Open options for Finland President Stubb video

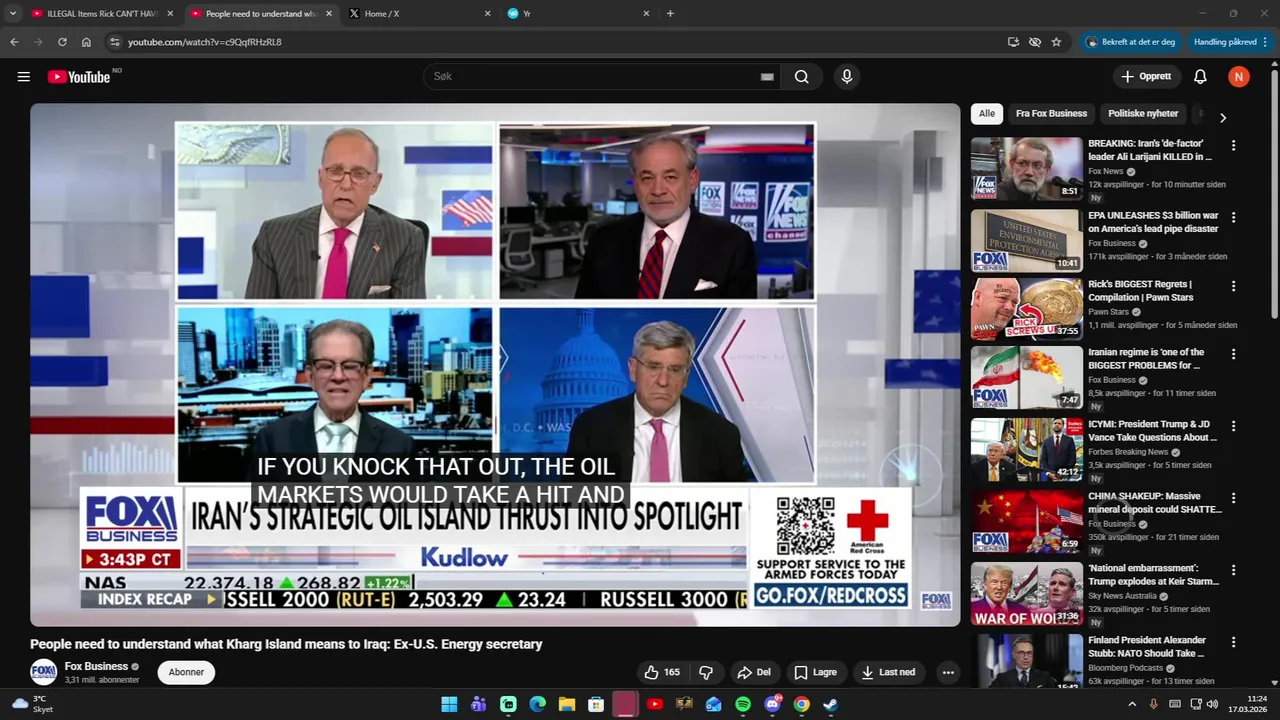[1233, 641]
